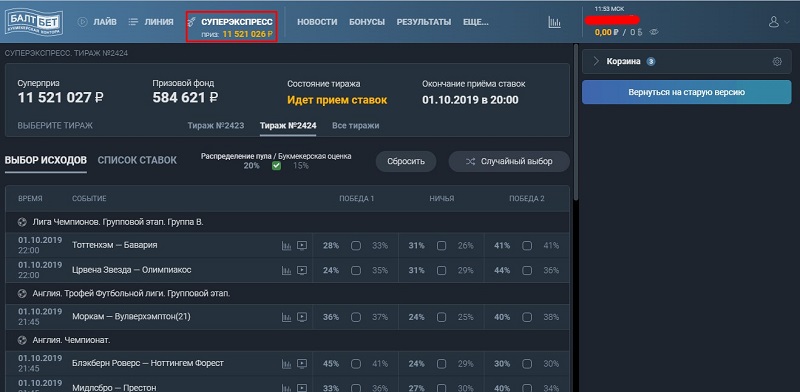
Task: Check Победа 1 for Блэкберн Роверс — Ноттингем Форест
Action: 356,364
